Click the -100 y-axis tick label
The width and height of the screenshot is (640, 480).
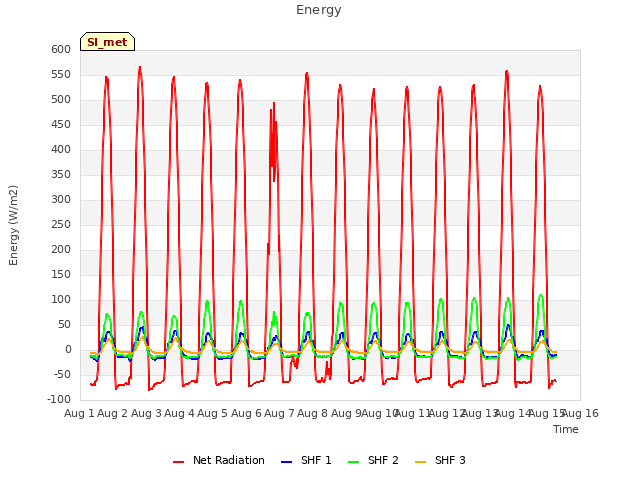point(59,400)
